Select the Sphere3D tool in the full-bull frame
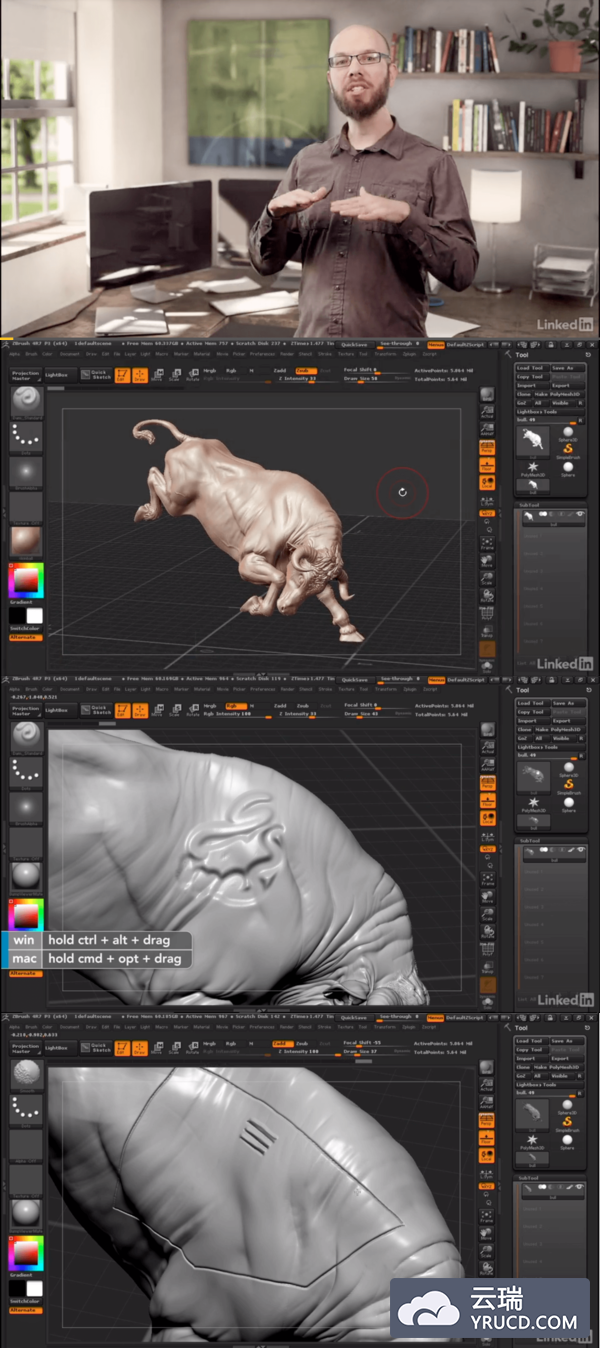This screenshot has width=600, height=1348. (568, 434)
